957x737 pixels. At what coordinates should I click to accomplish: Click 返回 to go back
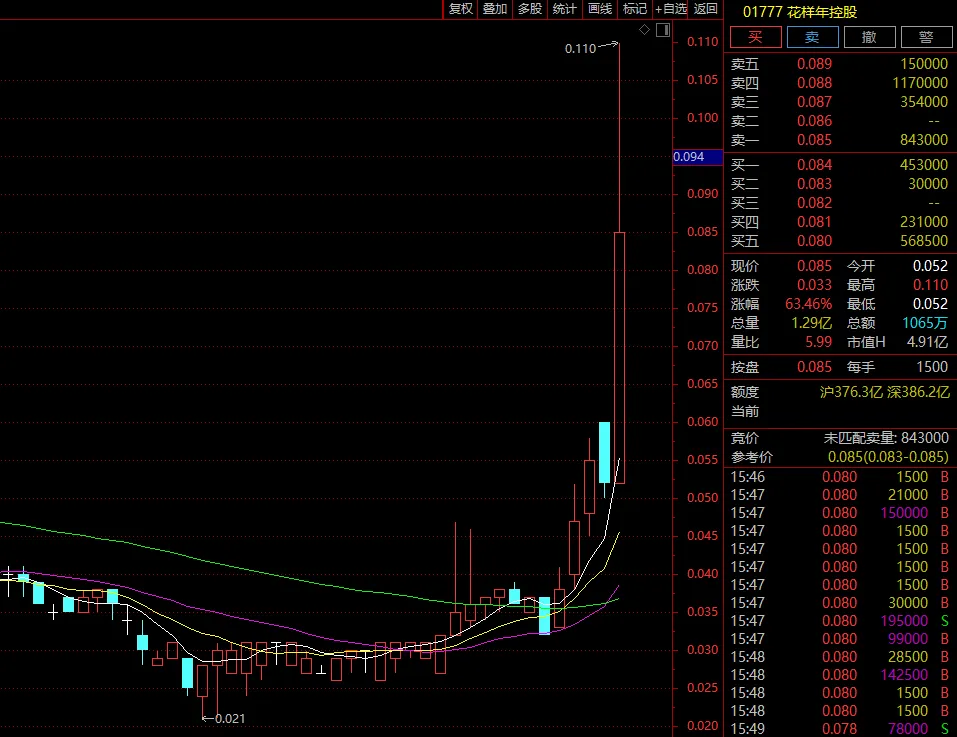(706, 9)
